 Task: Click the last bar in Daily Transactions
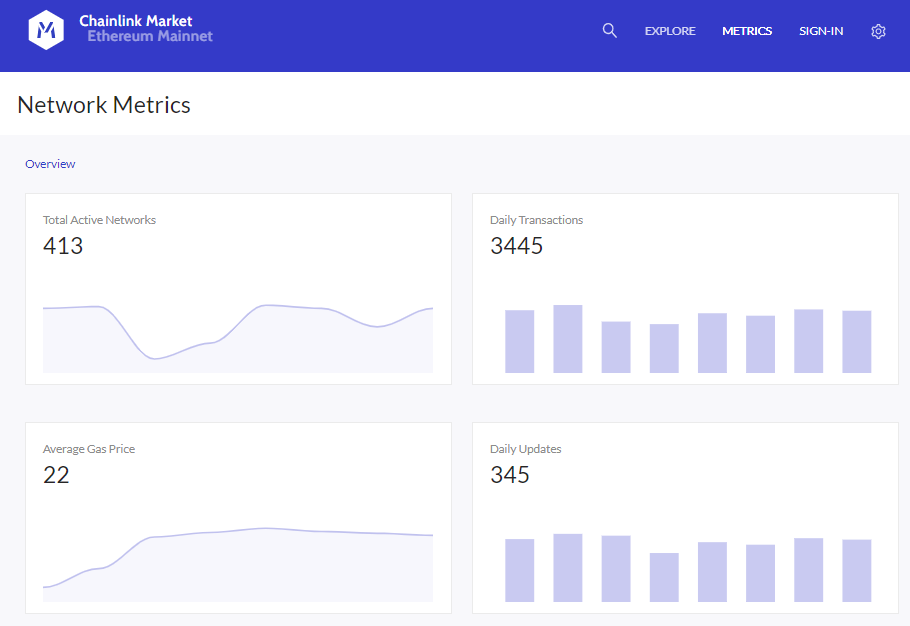point(857,342)
